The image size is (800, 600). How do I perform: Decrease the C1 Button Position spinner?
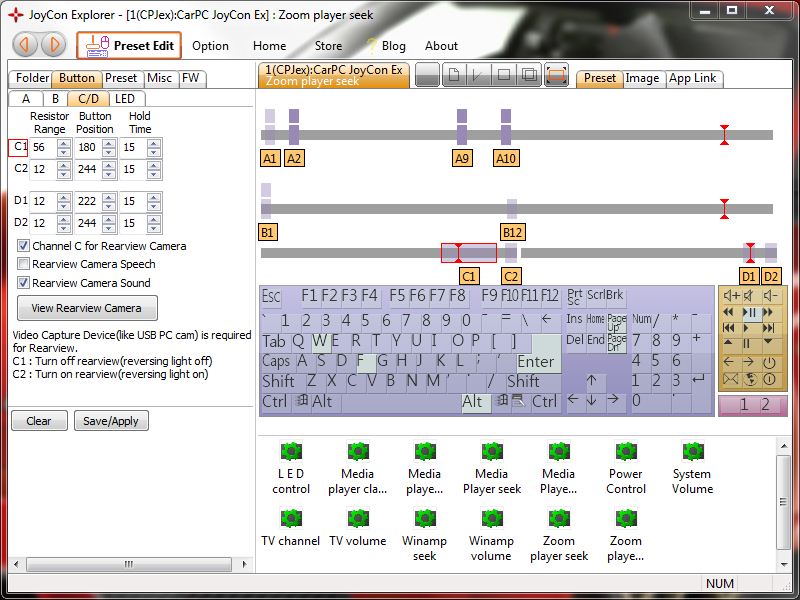109,152
